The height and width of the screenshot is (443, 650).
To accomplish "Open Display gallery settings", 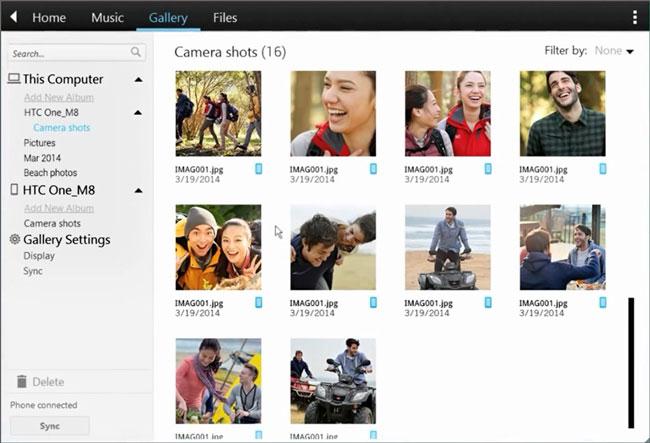I will pyautogui.click(x=39, y=256).
